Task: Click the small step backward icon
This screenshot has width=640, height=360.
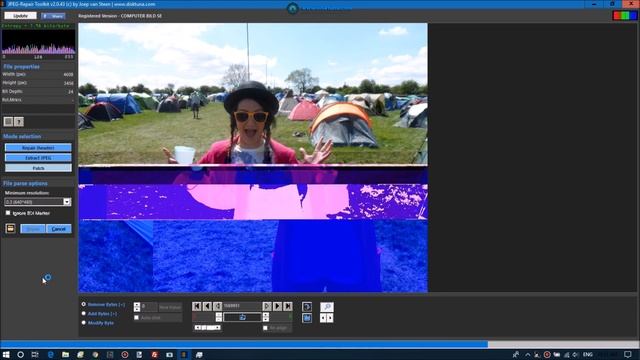Action: coord(218,306)
